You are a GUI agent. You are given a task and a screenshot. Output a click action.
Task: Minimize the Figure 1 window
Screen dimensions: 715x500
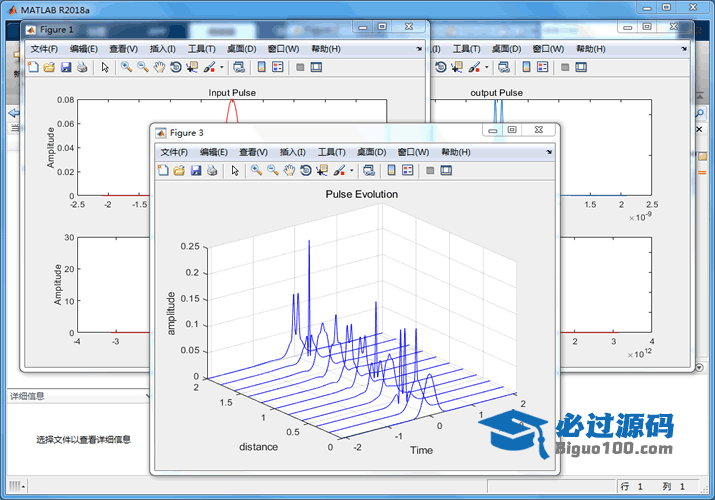[363, 27]
